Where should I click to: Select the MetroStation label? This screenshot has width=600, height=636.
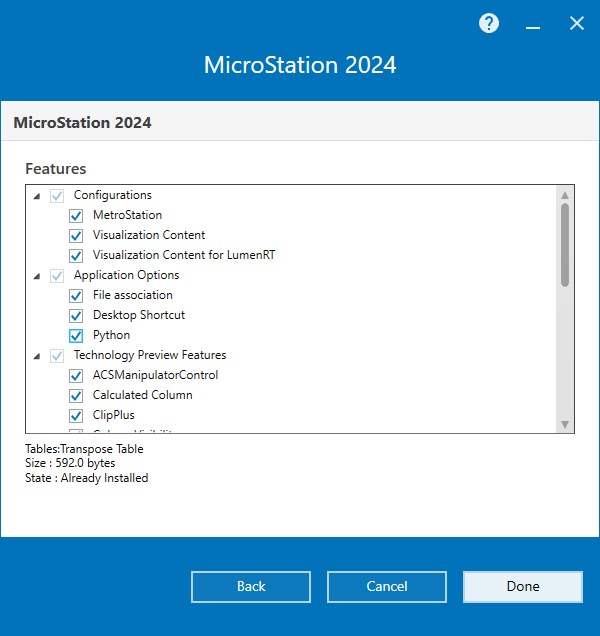(x=127, y=215)
